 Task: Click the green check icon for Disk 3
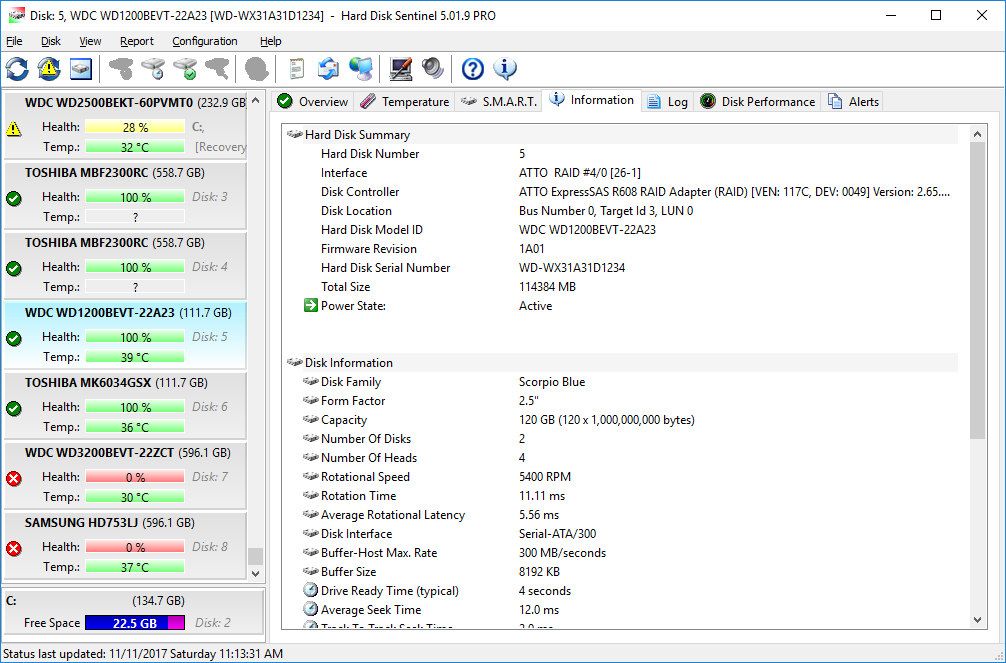pyautogui.click(x=13, y=198)
